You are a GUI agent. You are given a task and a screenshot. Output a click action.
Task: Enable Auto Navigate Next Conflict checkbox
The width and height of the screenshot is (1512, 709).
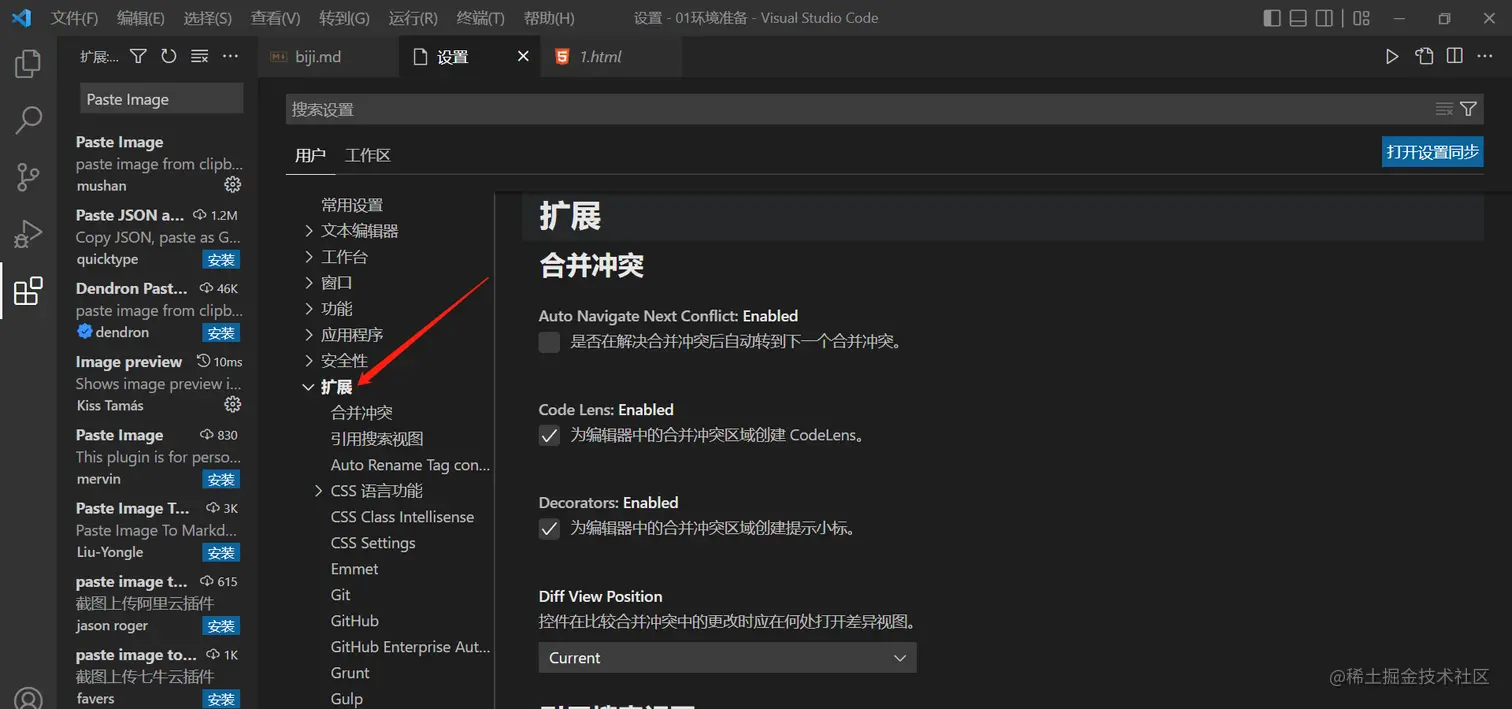tap(549, 342)
